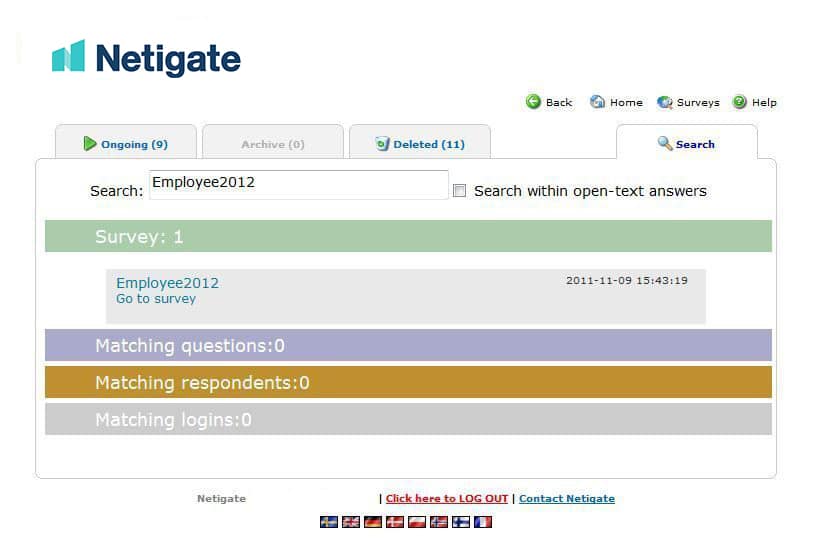Open Help with the question mark icon

pos(739,102)
